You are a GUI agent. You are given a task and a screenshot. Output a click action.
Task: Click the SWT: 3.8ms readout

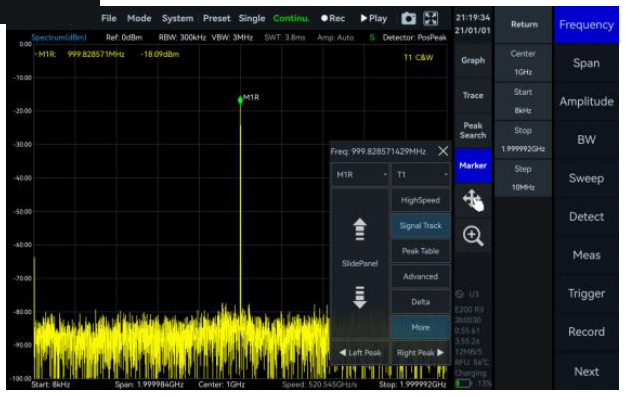point(285,37)
